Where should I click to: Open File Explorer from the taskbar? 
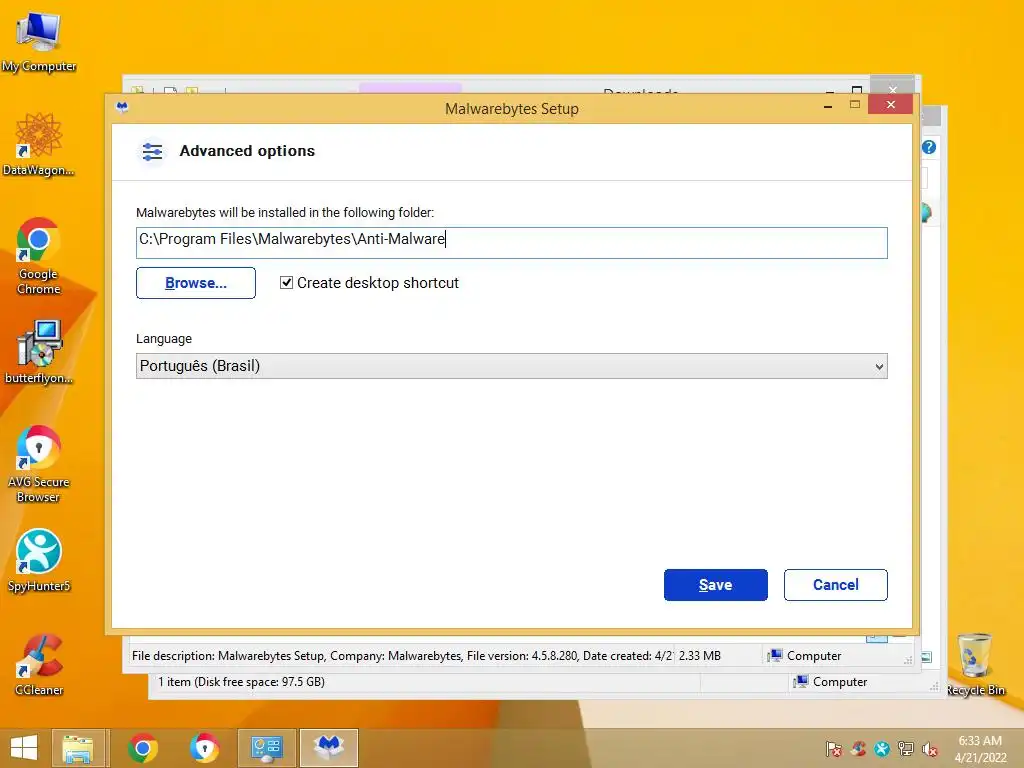coord(78,748)
